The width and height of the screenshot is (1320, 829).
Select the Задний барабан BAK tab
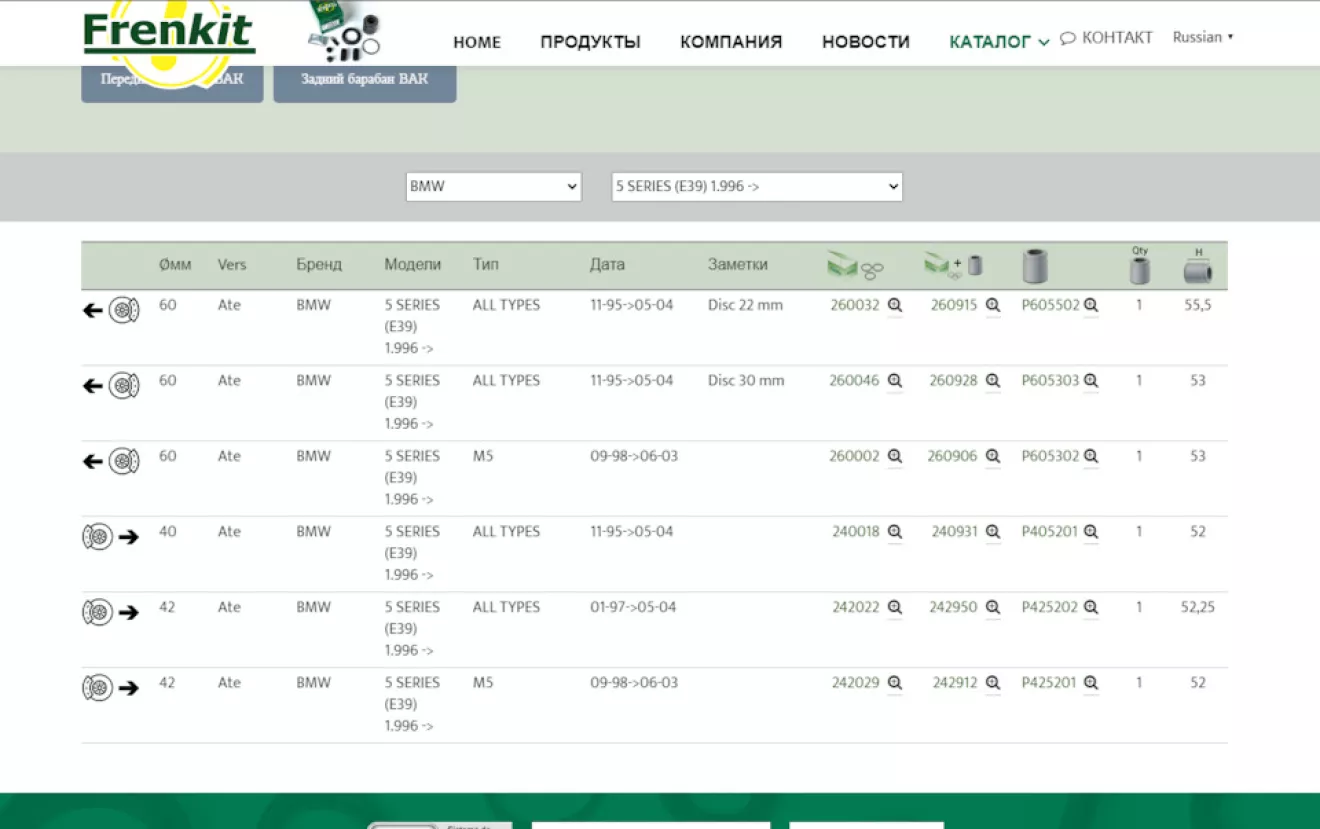tap(365, 82)
